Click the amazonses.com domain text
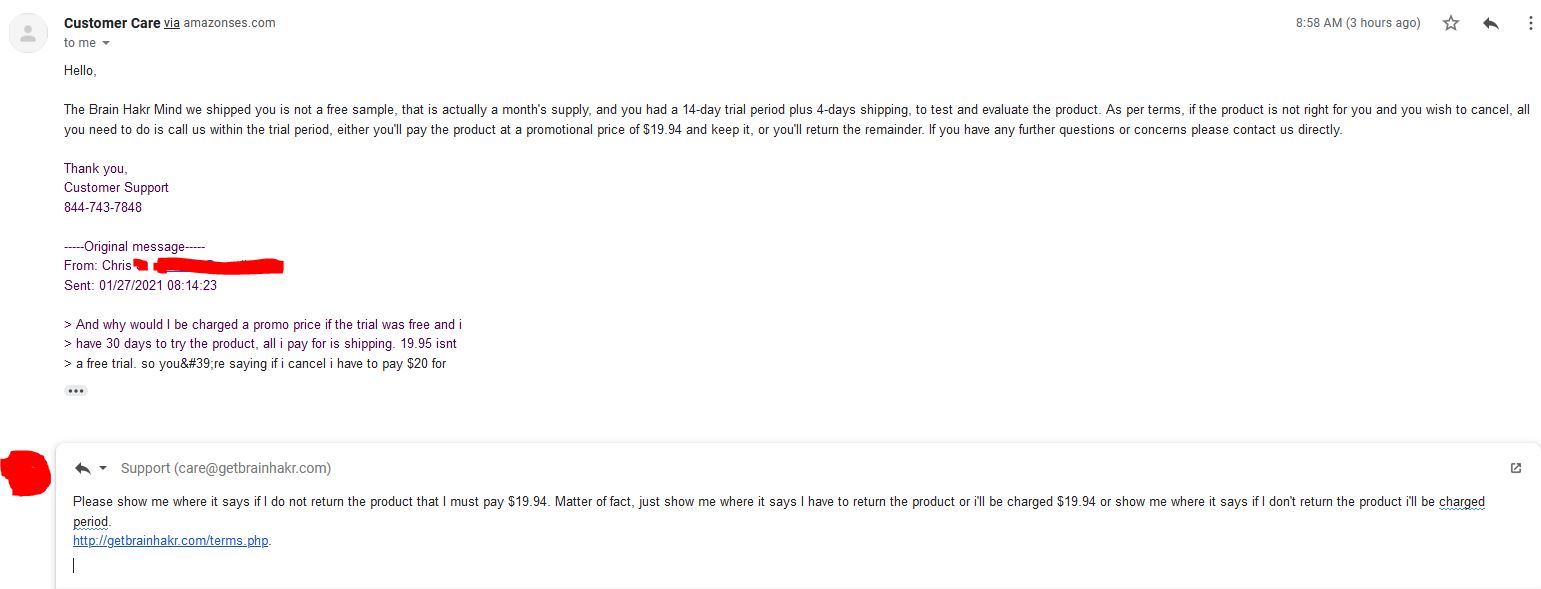The height and width of the screenshot is (589, 1541). click(x=230, y=23)
